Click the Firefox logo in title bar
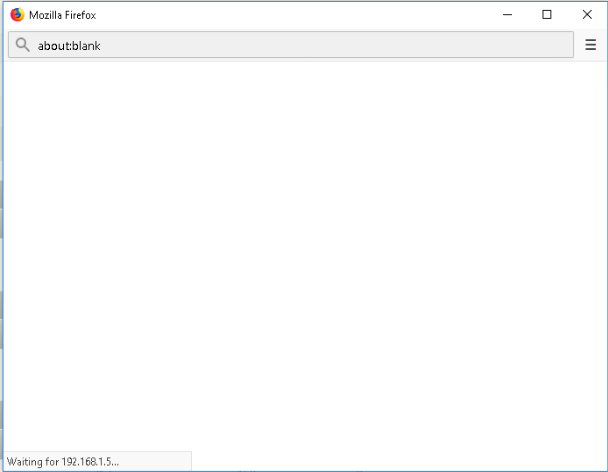Screen dimensions: 608x472 tap(17, 15)
